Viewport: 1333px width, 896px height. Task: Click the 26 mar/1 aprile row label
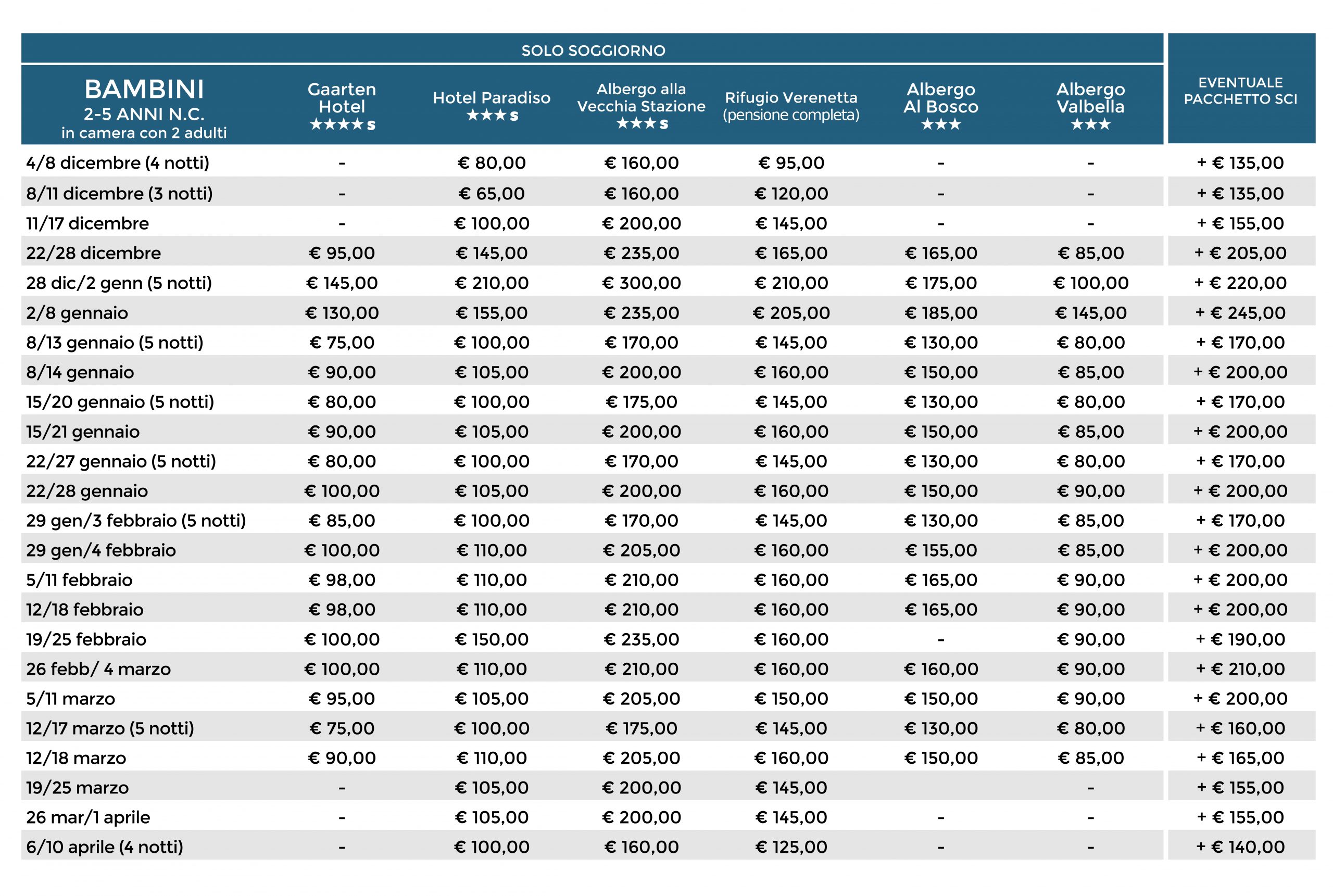pyautogui.click(x=88, y=818)
